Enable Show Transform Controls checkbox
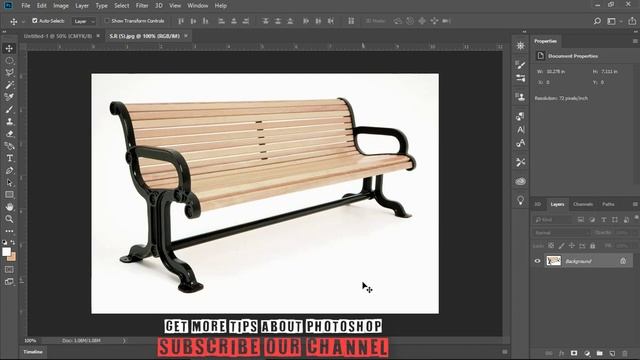Viewport: 640px width, 360px height. click(x=107, y=20)
